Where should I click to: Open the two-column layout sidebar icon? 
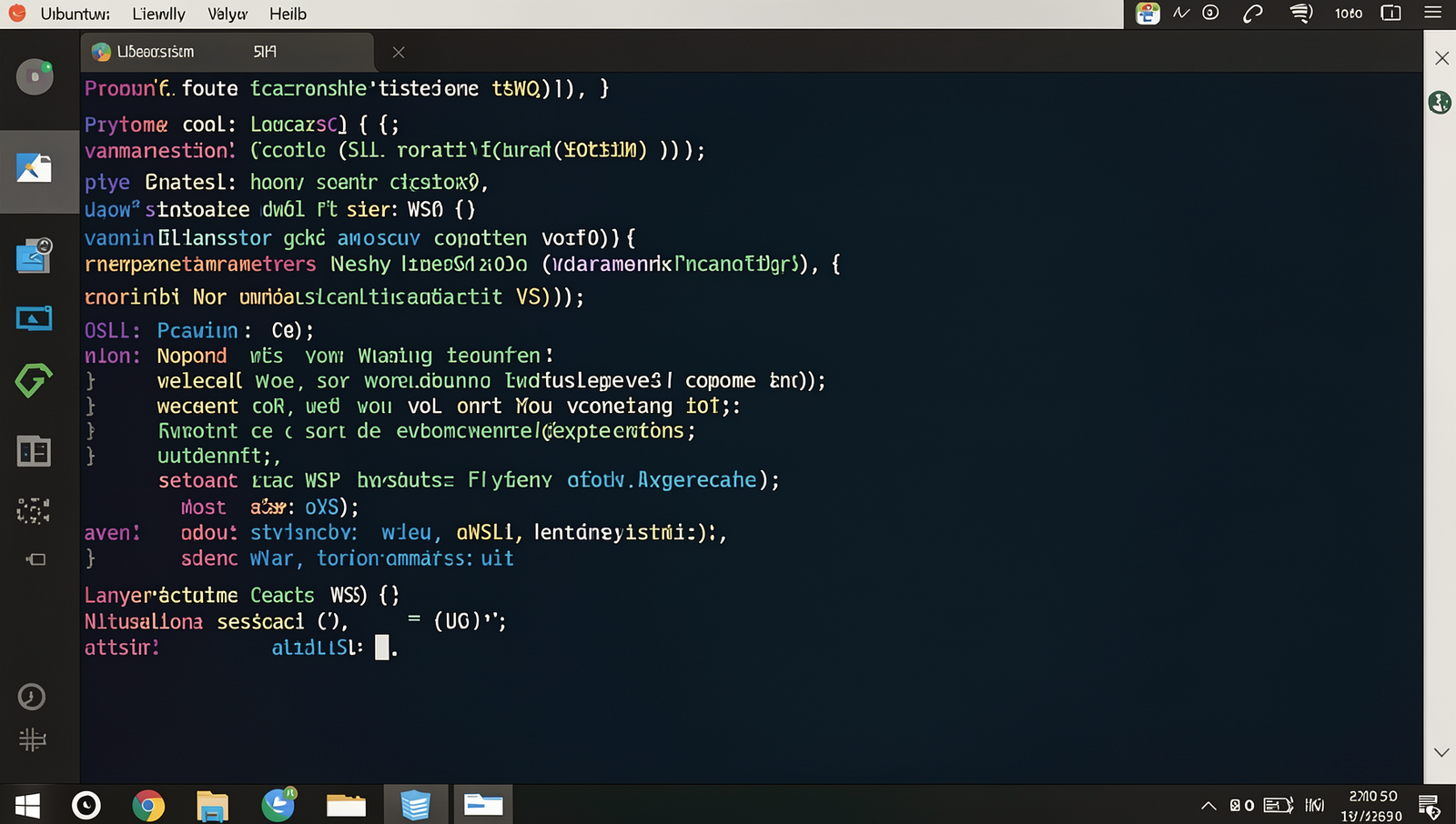tap(34, 451)
